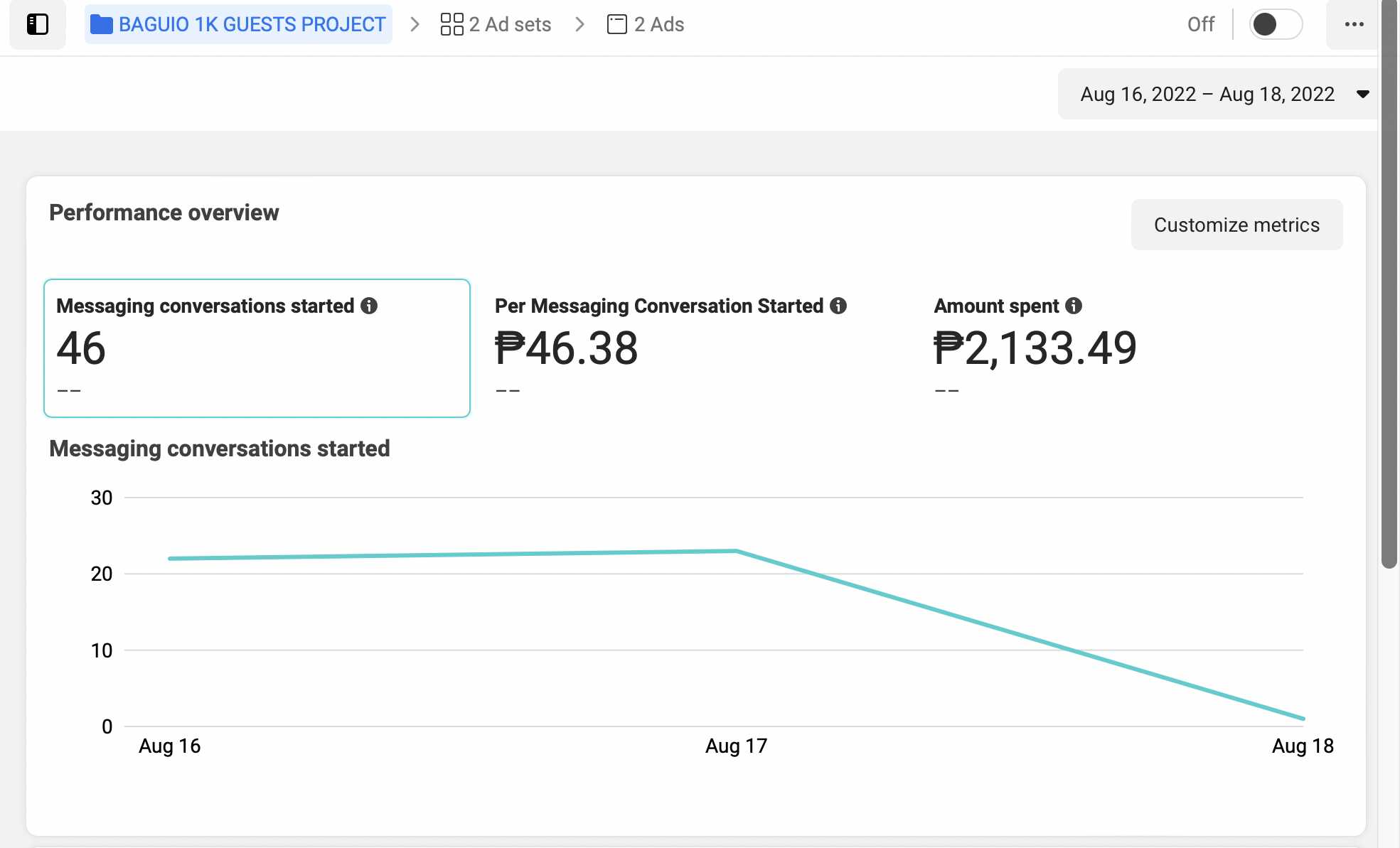
Task: Go to the 2 Ads breadcrumb
Action: 658,24
